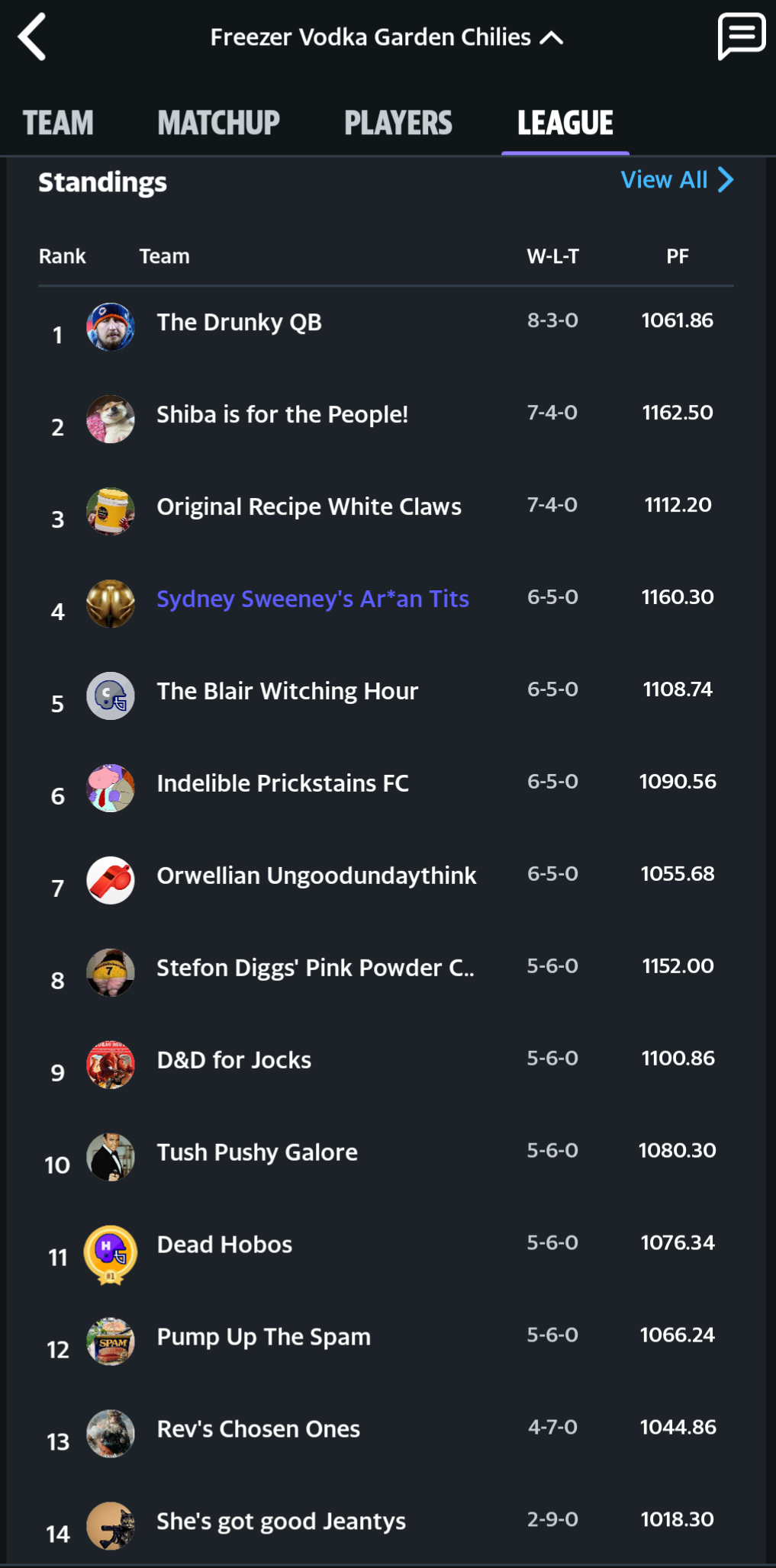This screenshot has width=776, height=1568.
Task: Open the PLAYERS tab
Action: (398, 123)
